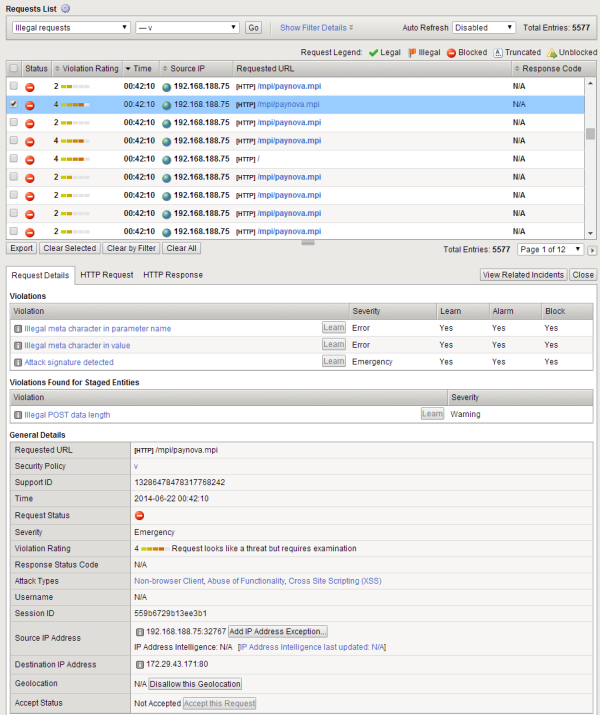This screenshot has height=715, width=600.
Task: Click the help icon beside Requests List
Action: [66, 8]
